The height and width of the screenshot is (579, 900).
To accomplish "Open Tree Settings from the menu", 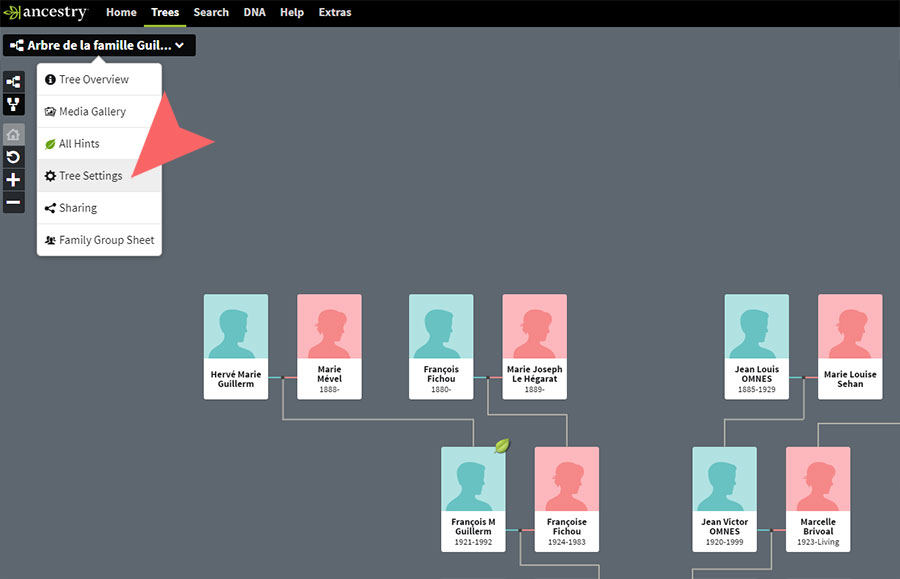I will [90, 176].
